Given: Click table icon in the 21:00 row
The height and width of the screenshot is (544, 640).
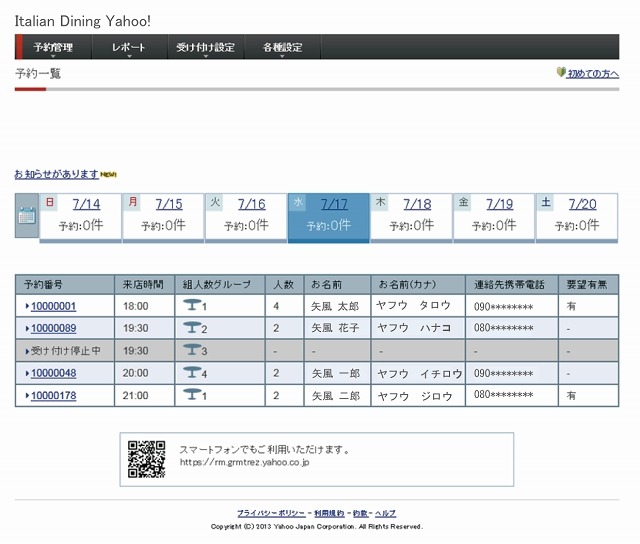Looking at the screenshot, I should 192,394.
